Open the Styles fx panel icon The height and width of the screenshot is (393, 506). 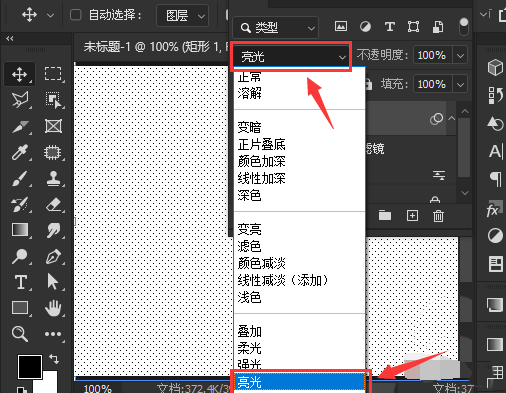[494, 209]
